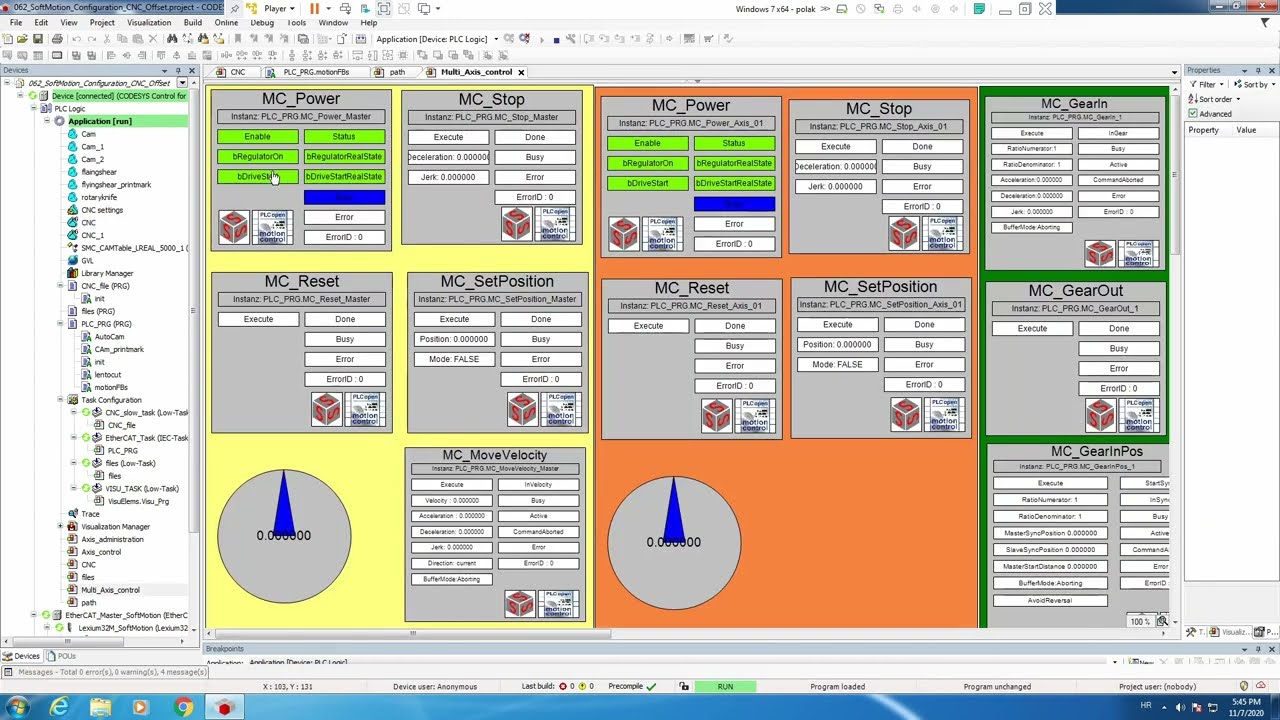Open File Explorer from the taskbar
Image resolution: width=1280 pixels, height=720 pixels.
pos(100,707)
